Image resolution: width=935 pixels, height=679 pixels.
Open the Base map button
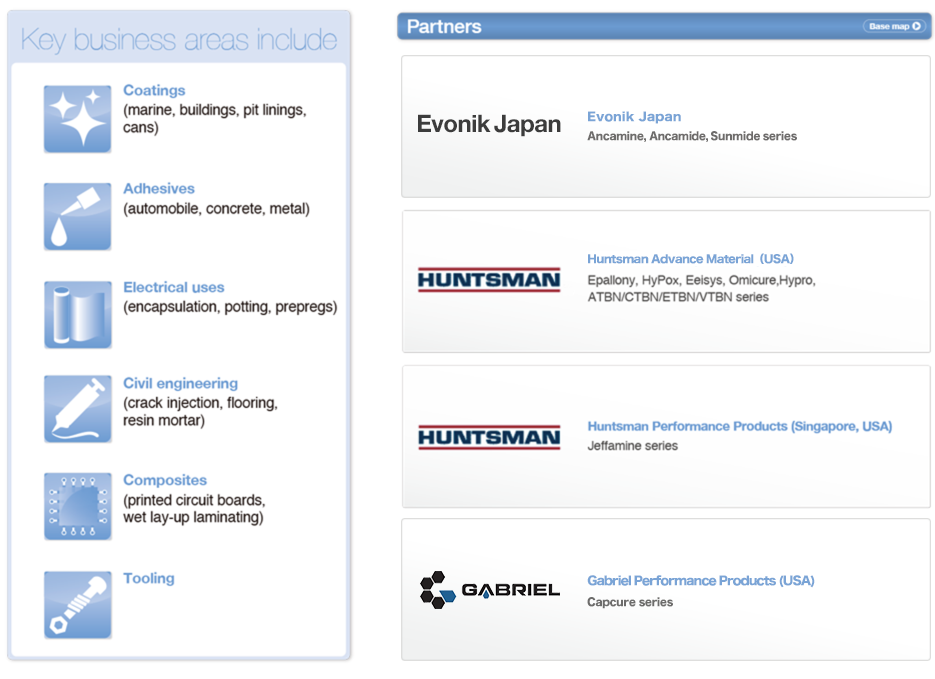coord(894,26)
